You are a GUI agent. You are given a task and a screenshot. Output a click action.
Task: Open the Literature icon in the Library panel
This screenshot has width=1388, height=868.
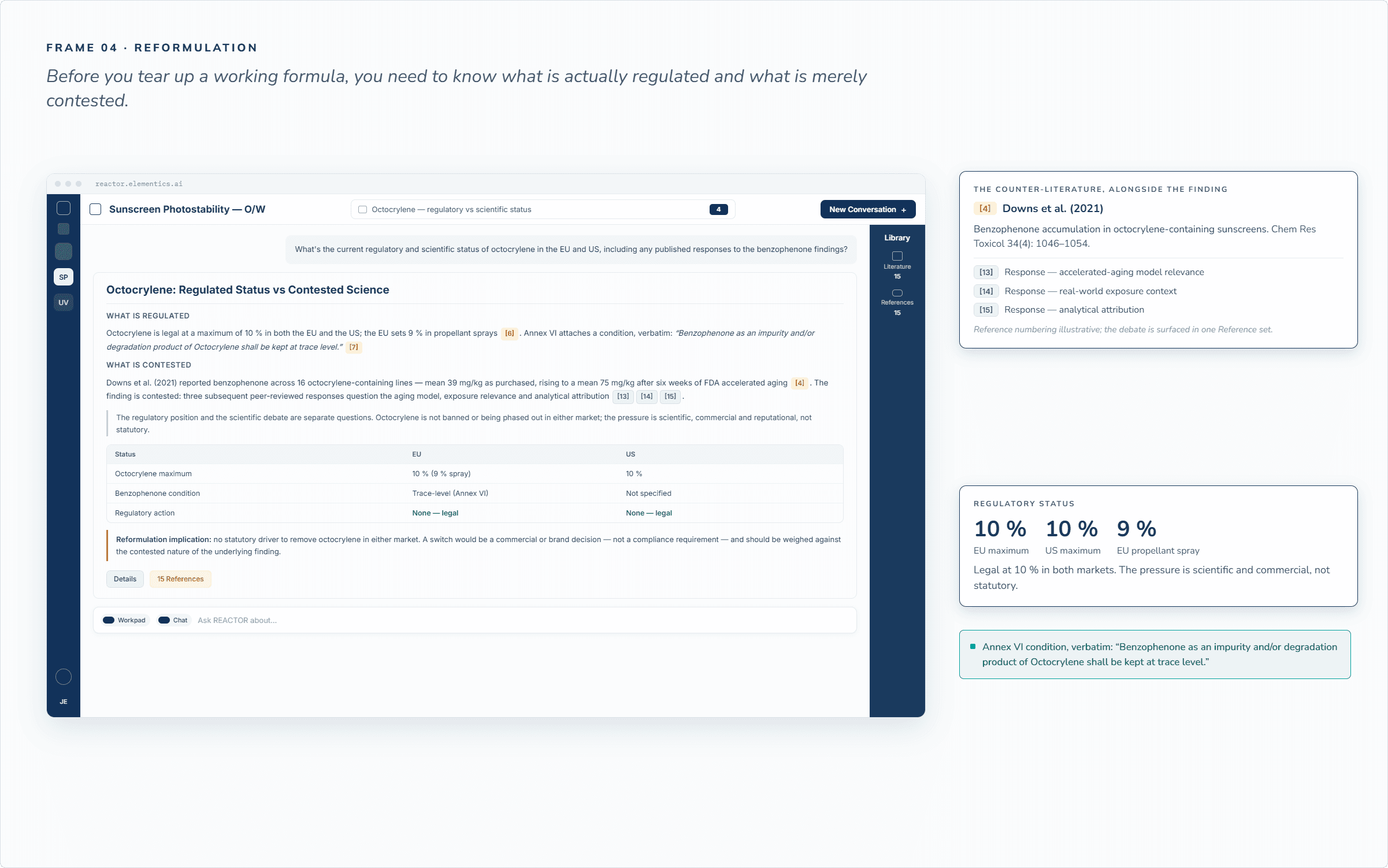(897, 256)
